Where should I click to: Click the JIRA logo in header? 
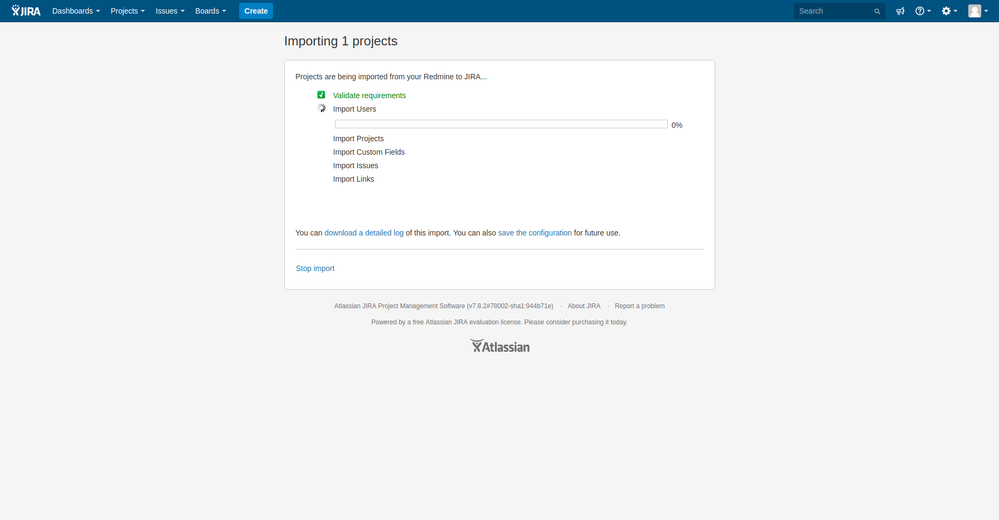(26, 11)
